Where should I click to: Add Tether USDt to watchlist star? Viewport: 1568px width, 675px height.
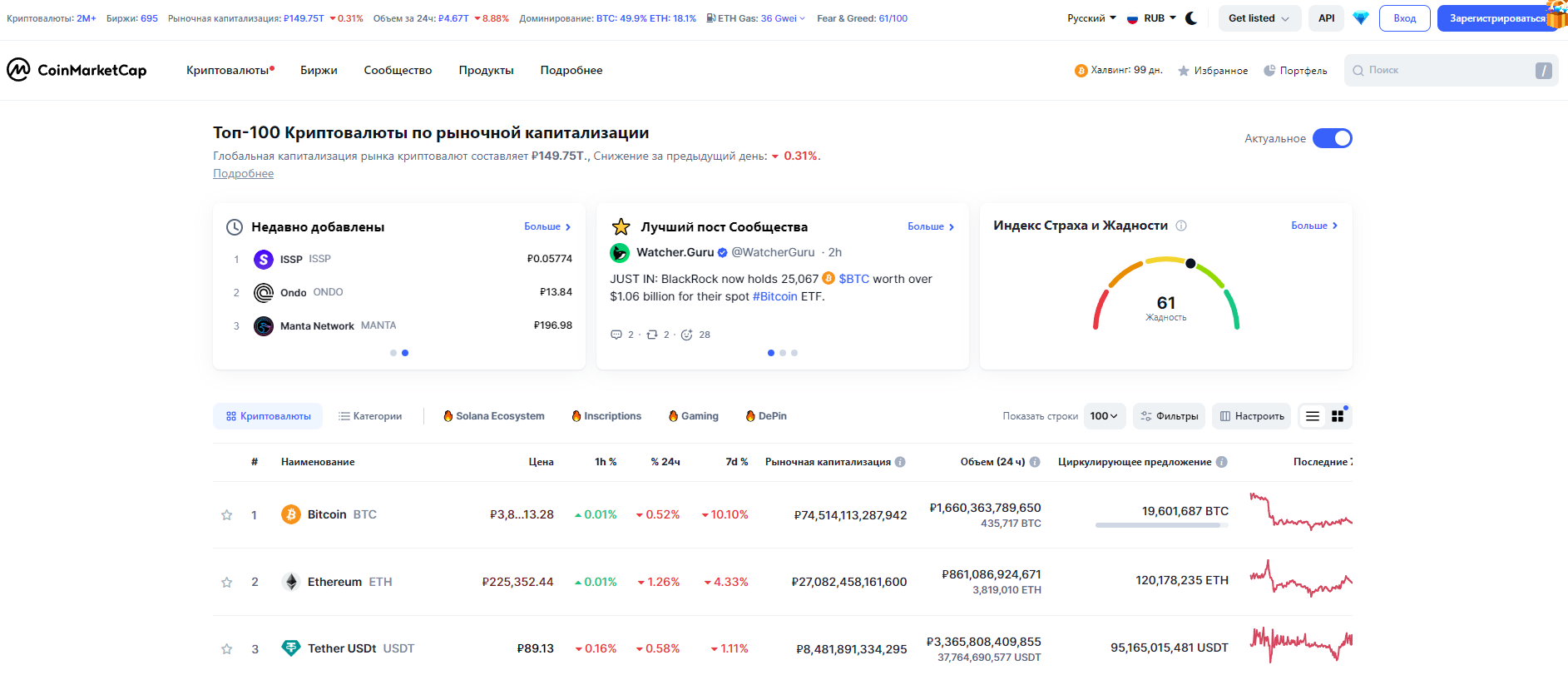click(x=226, y=649)
